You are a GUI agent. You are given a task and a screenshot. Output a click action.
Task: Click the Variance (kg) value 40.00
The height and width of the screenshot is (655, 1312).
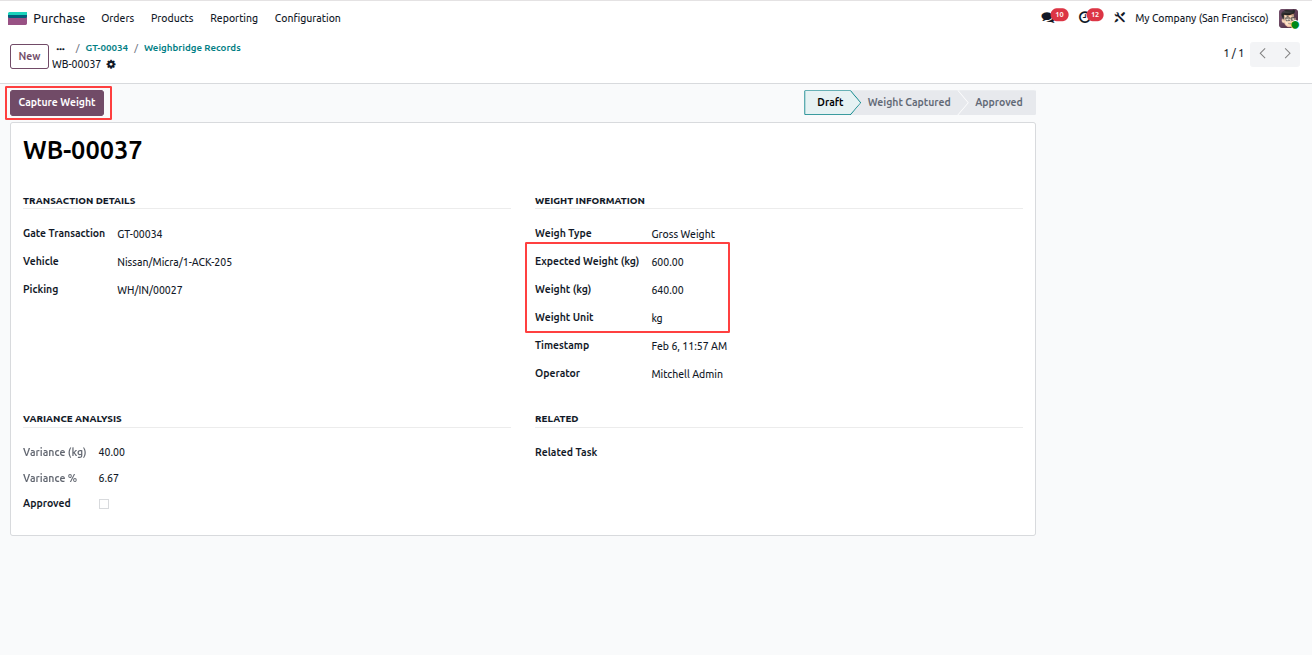(x=112, y=453)
